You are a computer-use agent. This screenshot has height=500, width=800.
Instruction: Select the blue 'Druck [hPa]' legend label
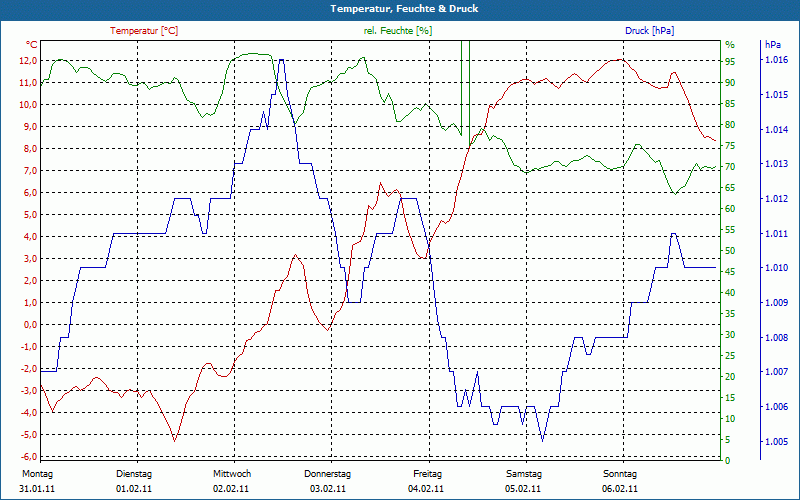coord(649,31)
